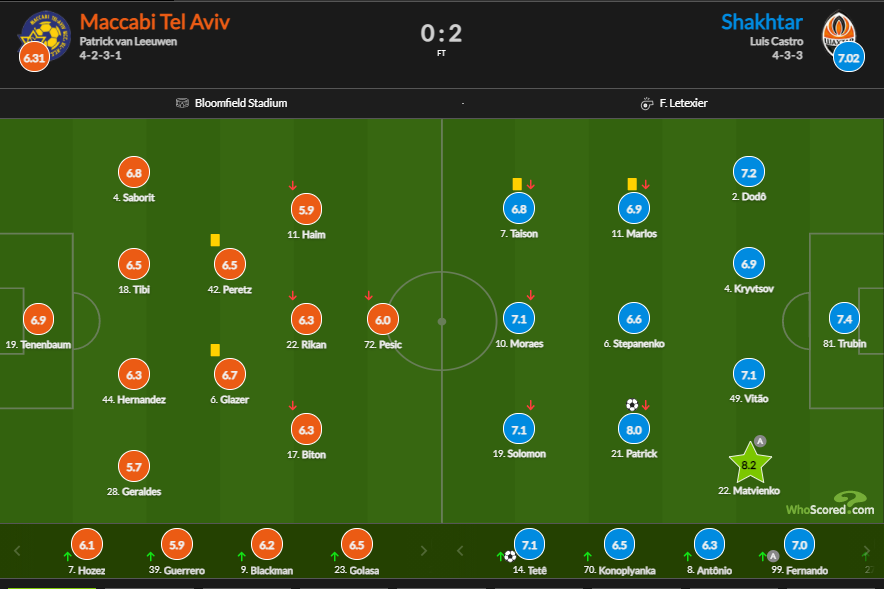Click substitute Tetê's 7.1 rating circle
Viewport: 885px width, 589px height.
(530, 545)
